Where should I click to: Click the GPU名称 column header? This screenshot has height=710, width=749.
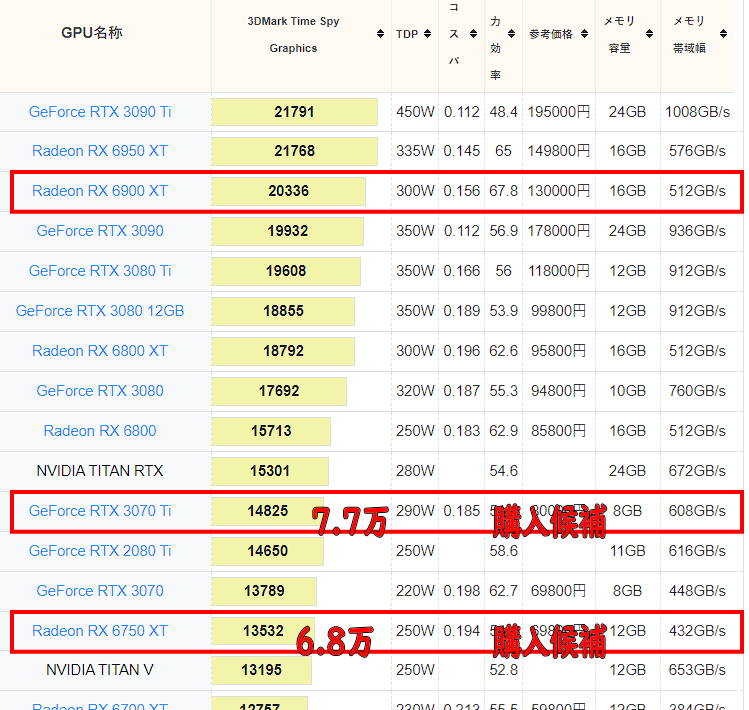(92, 33)
